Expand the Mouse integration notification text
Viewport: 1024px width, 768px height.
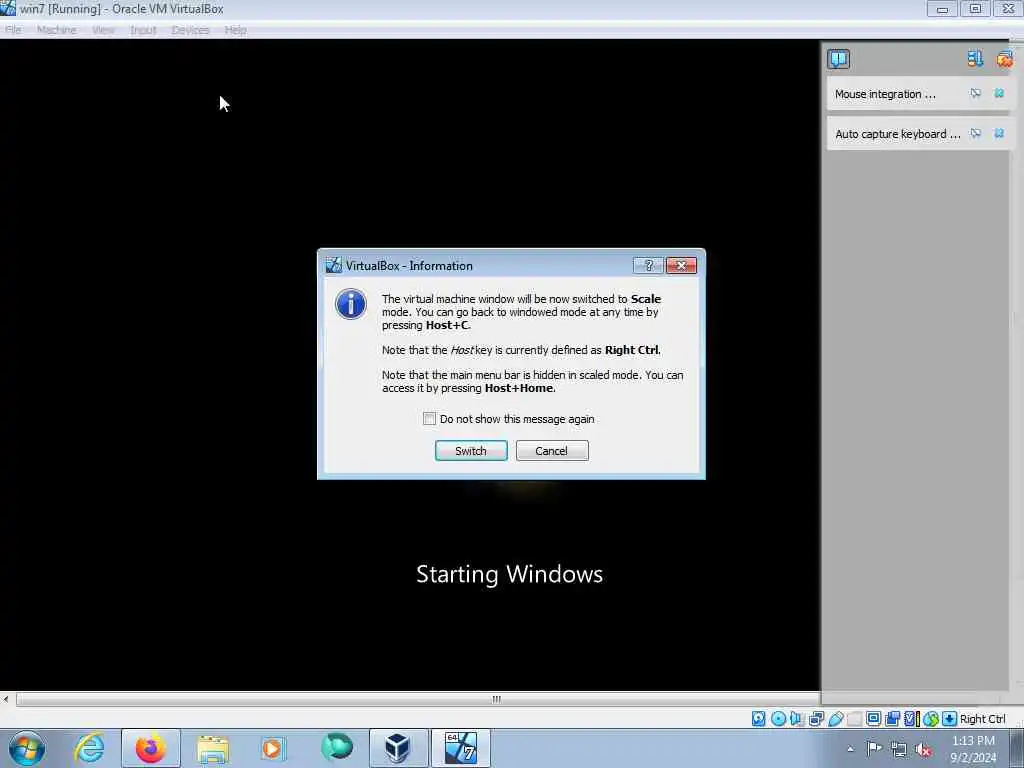[885, 94]
